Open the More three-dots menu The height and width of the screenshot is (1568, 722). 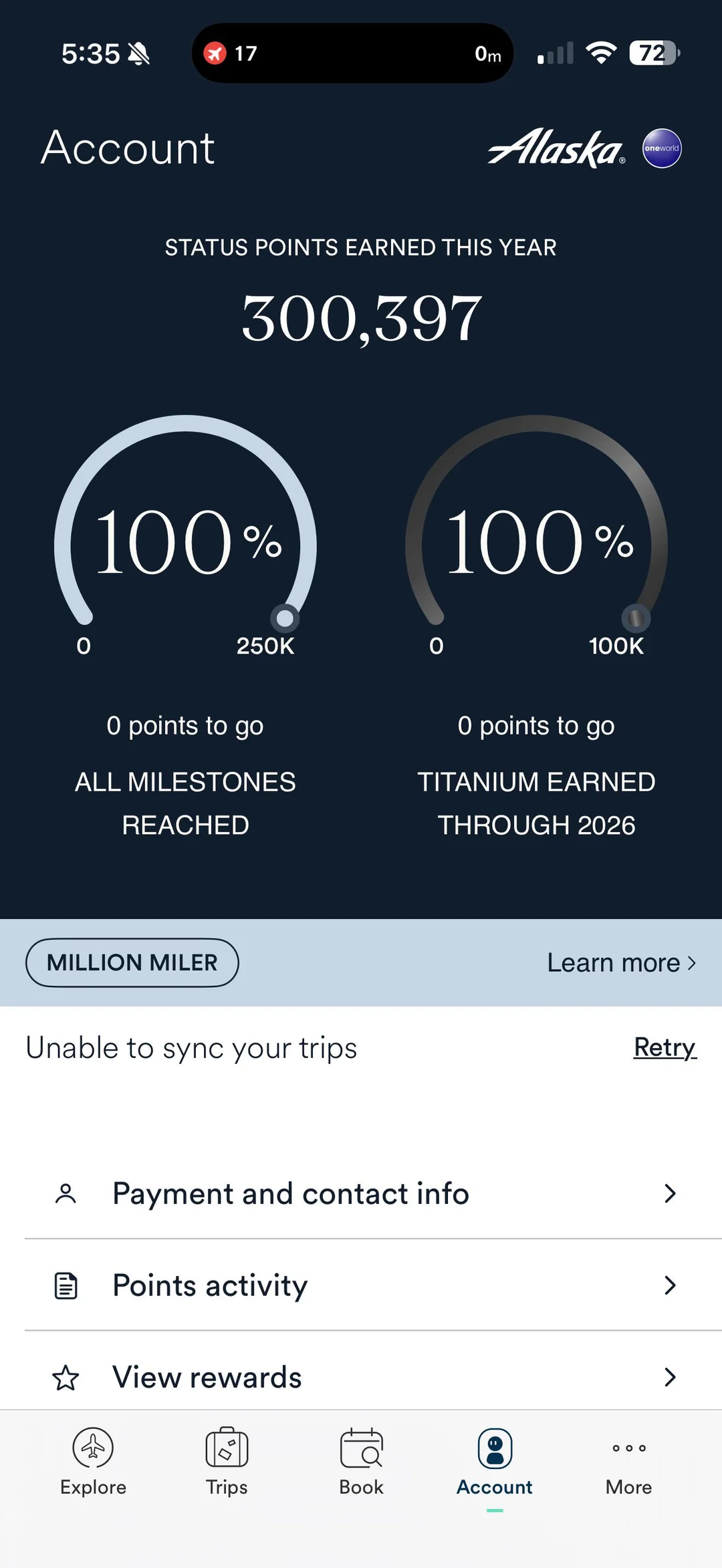(x=628, y=1448)
